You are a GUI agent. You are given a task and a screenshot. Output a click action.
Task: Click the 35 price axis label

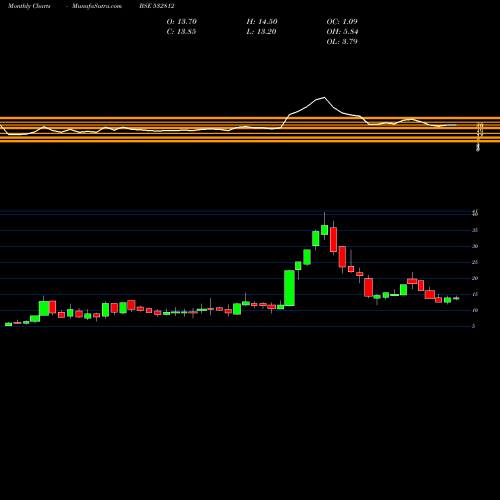point(475,230)
